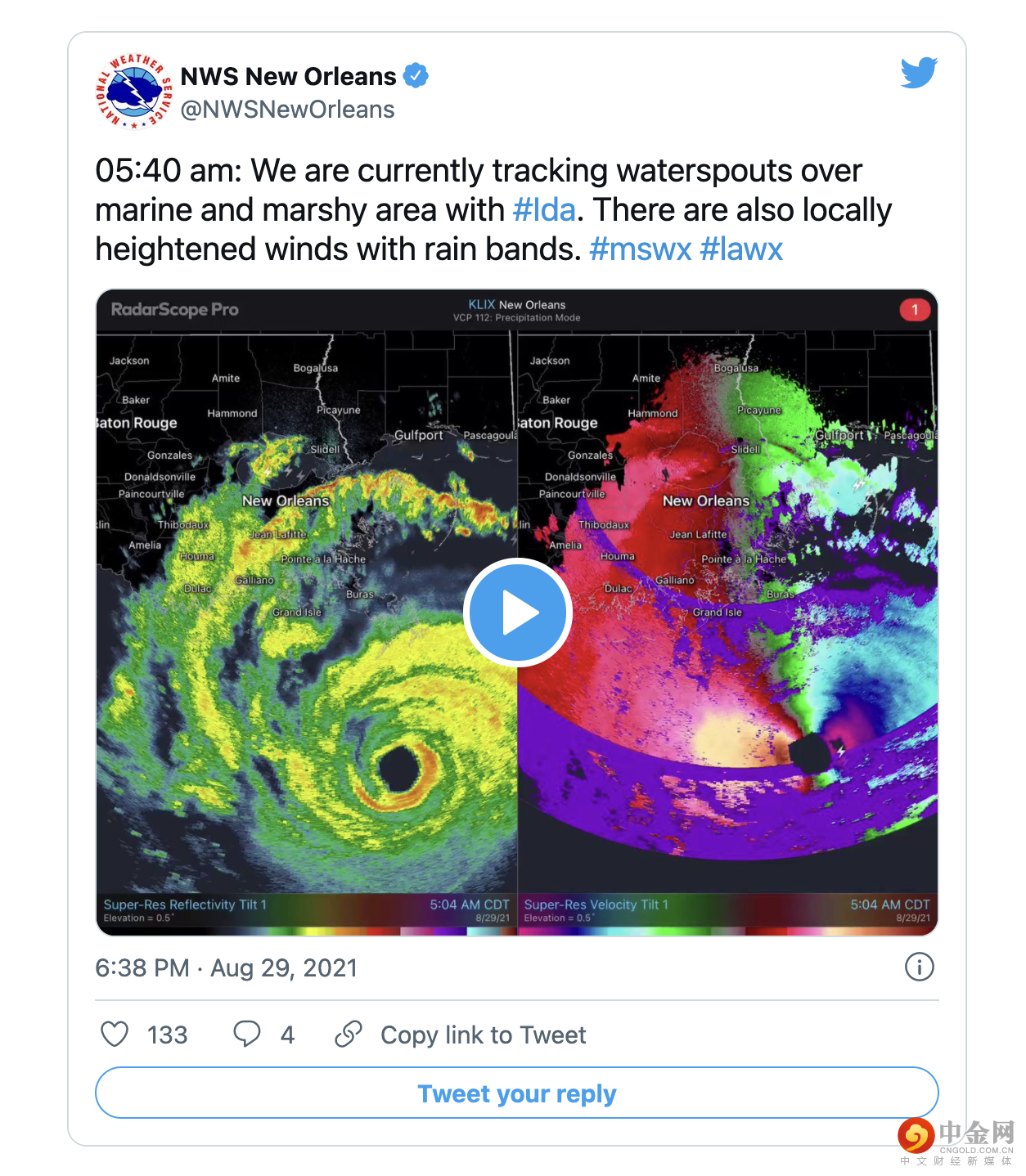This screenshot has width=1026, height=1176.
Task: Click Copy link to Tweet text
Action: pos(484,1035)
